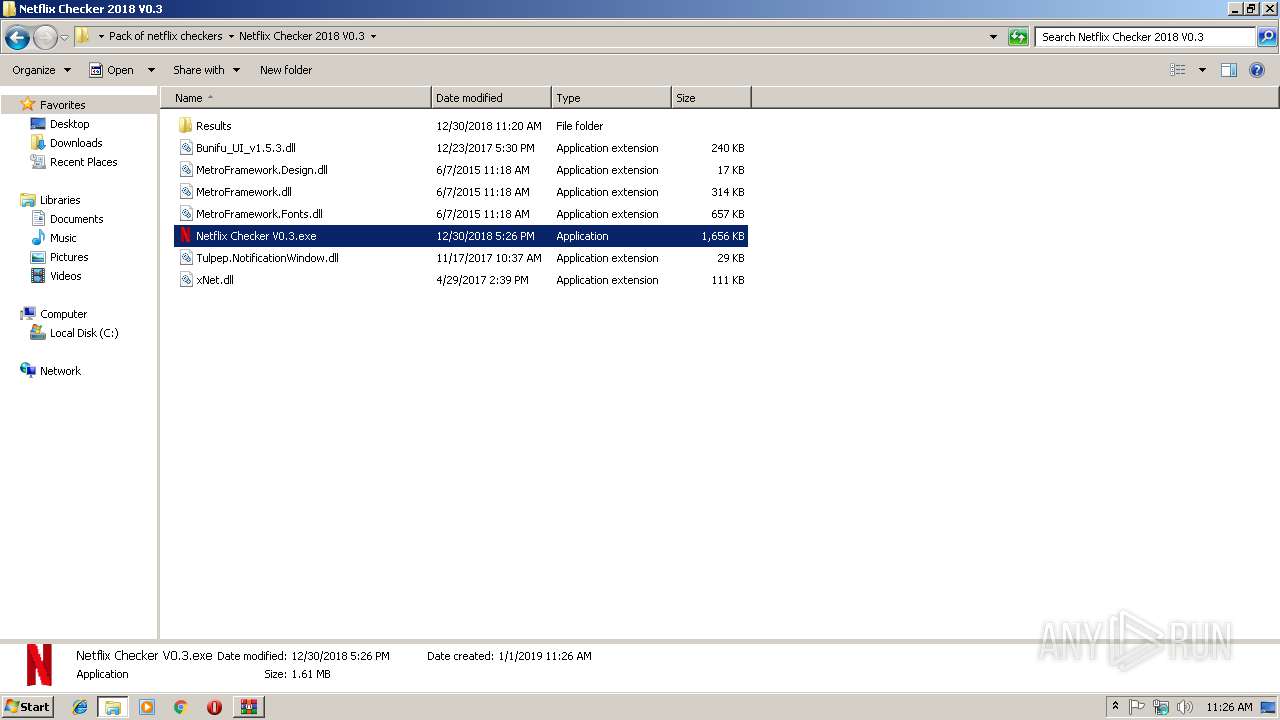This screenshot has width=1280, height=720.
Task: Sort by the Size column header
Action: coord(711,98)
